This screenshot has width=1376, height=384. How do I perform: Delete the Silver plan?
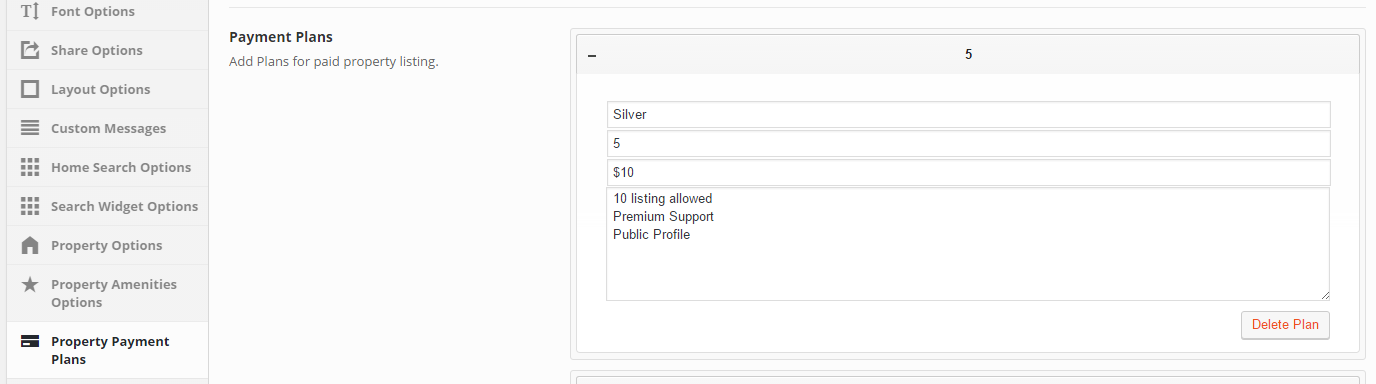click(x=1285, y=325)
